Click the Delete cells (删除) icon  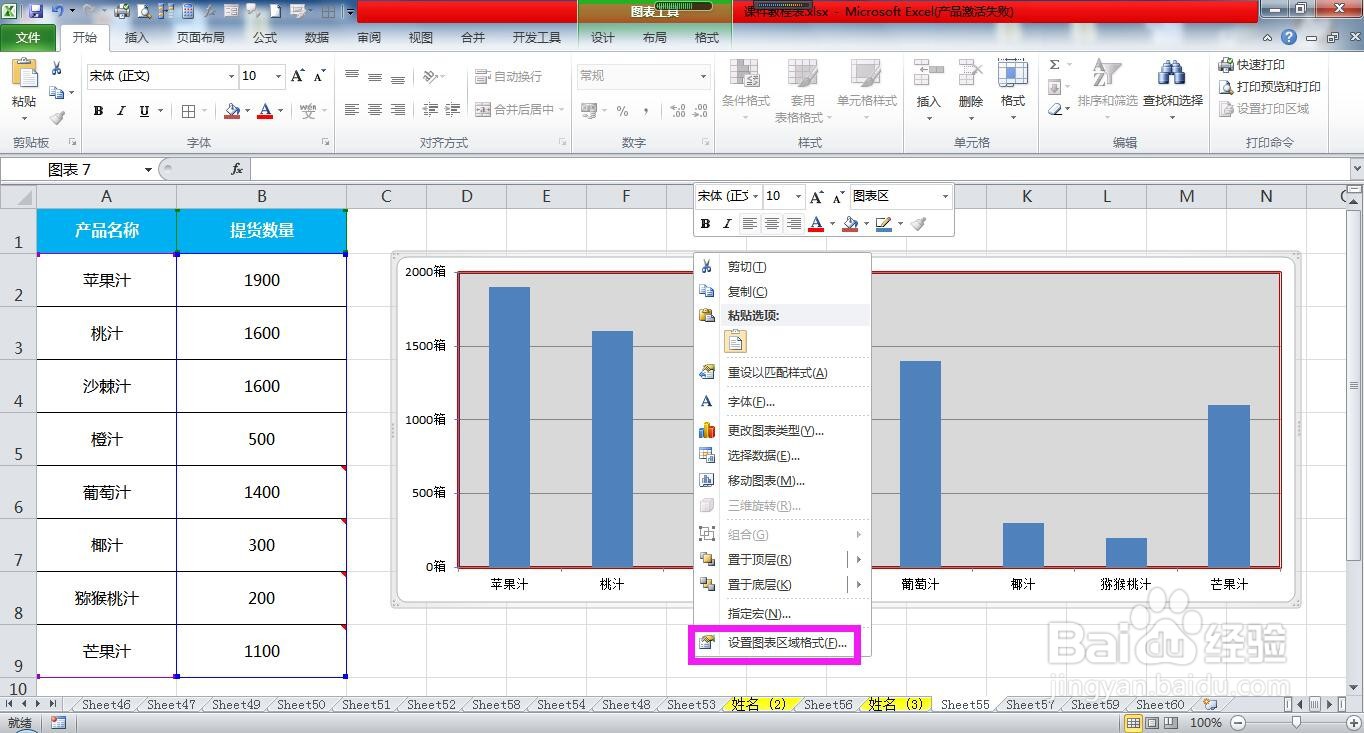[970, 74]
